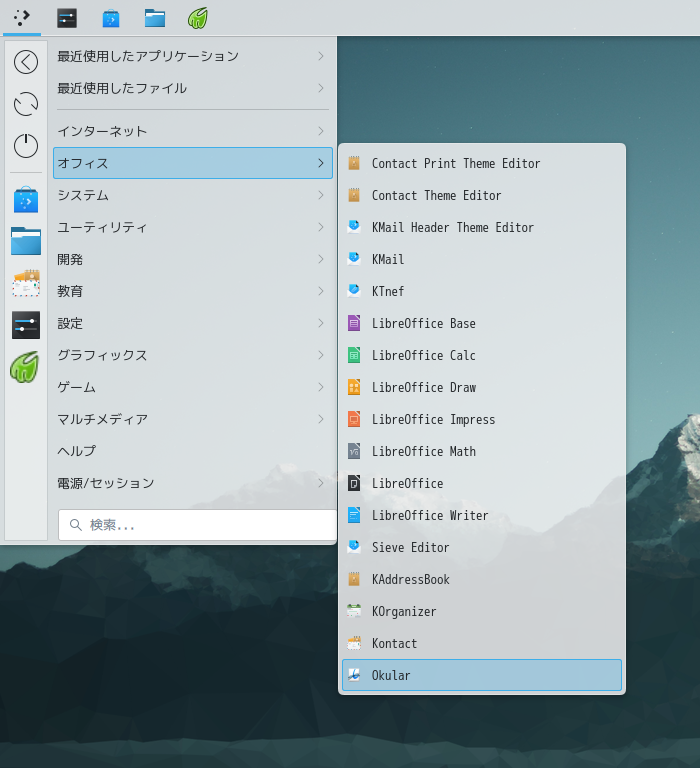Click the LibreOffice Writer blue icon
The image size is (700, 768).
tap(354, 515)
